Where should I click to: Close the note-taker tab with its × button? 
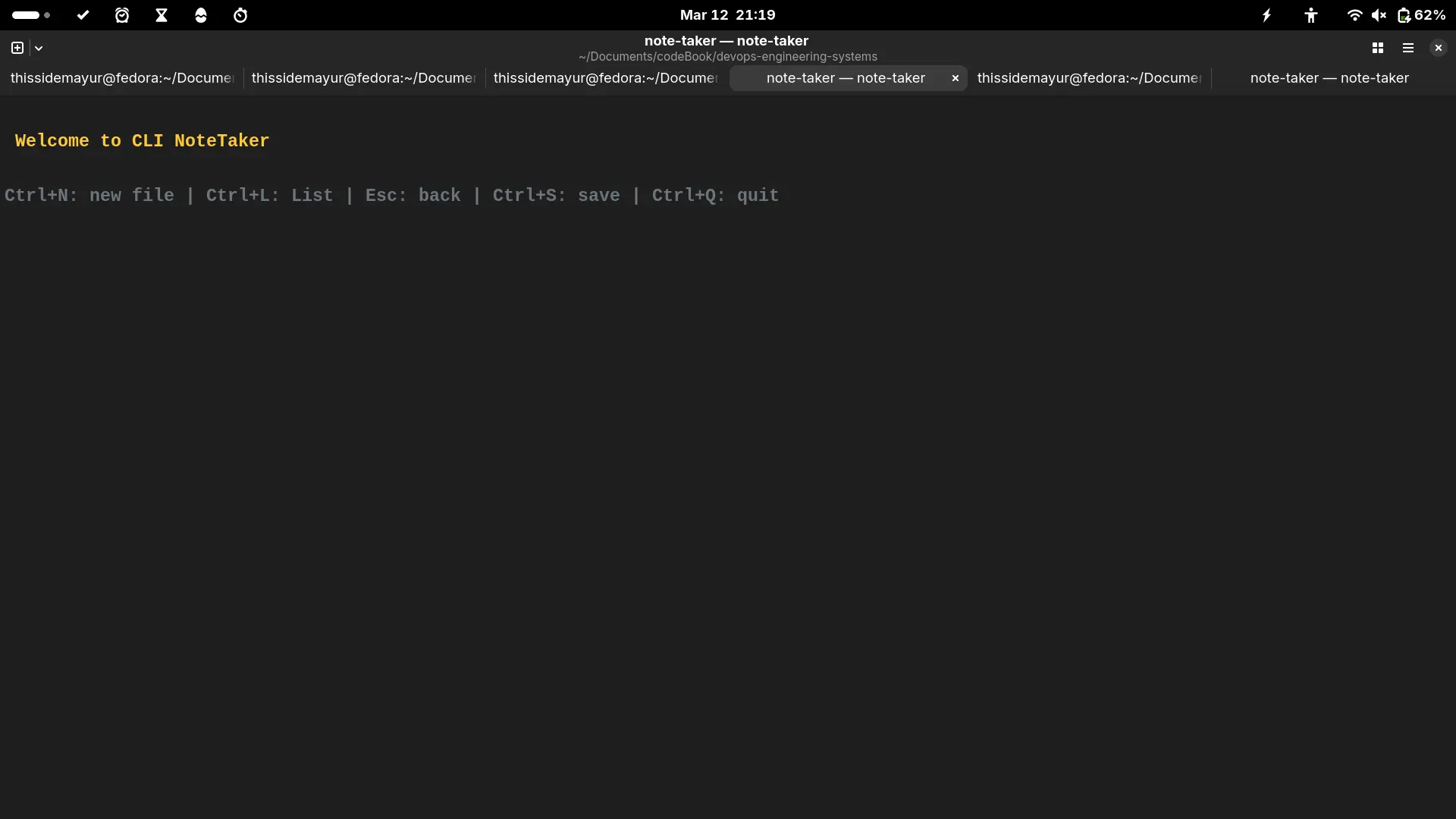click(x=955, y=78)
